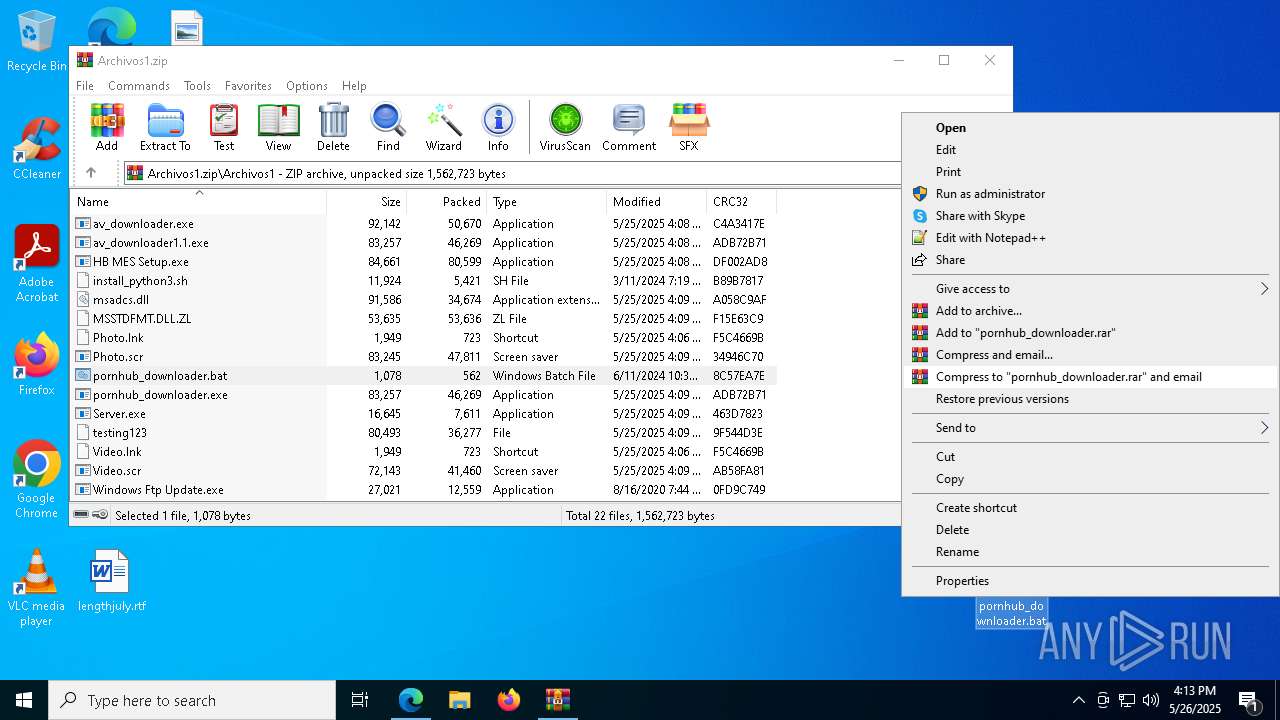The width and height of the screenshot is (1280, 720).
Task: Open the Recycle Bin desktop icon
Action: [x=37, y=42]
